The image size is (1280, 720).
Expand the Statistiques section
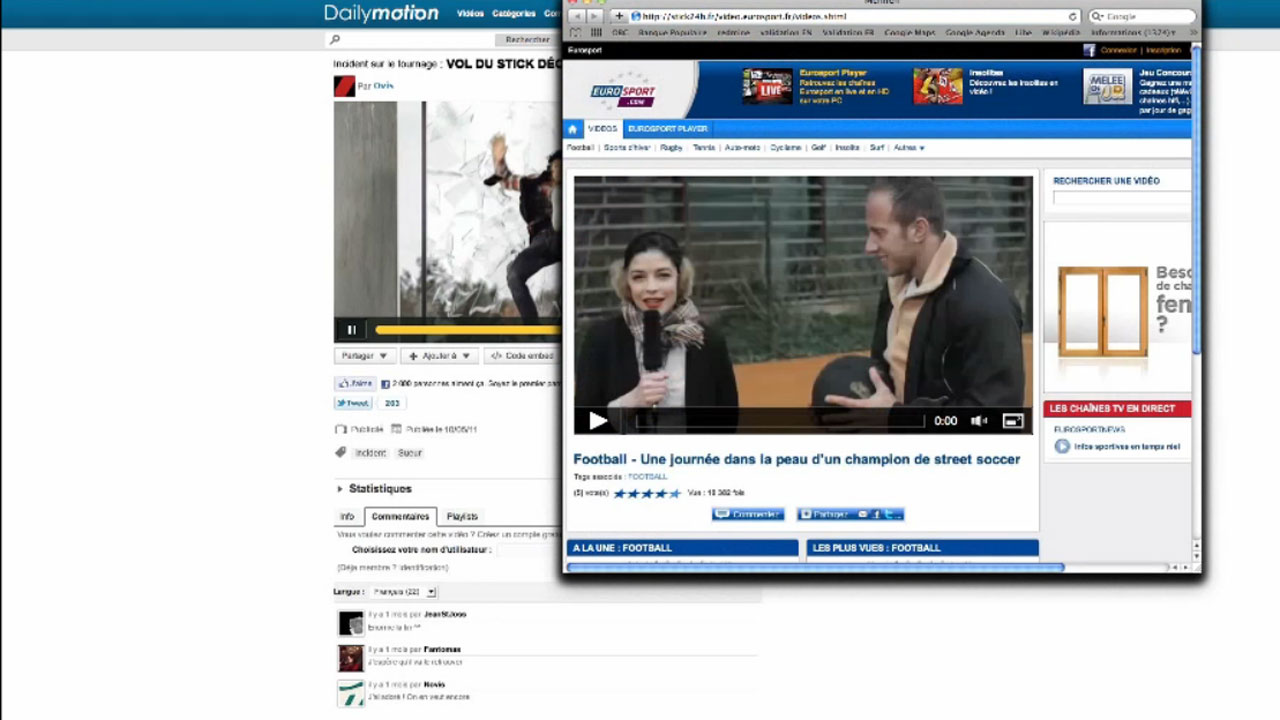click(x=373, y=489)
